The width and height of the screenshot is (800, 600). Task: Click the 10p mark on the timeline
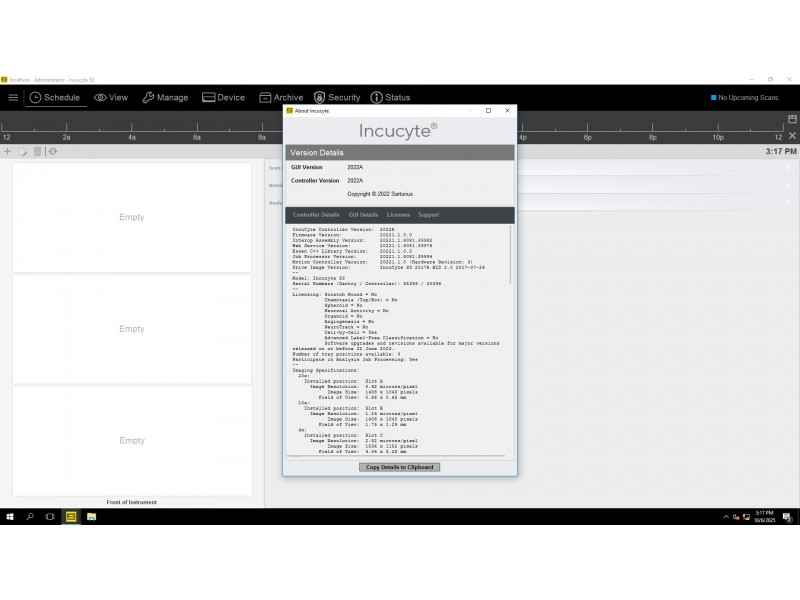tap(718, 137)
